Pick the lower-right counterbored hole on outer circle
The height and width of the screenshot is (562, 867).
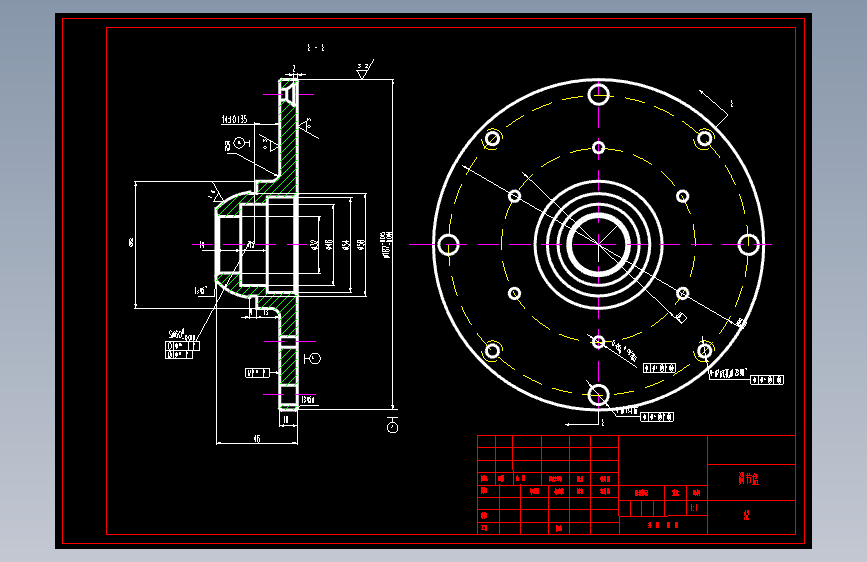click(x=704, y=351)
